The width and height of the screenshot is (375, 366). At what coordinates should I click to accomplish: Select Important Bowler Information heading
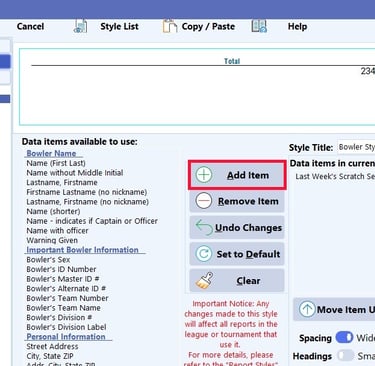click(82, 250)
